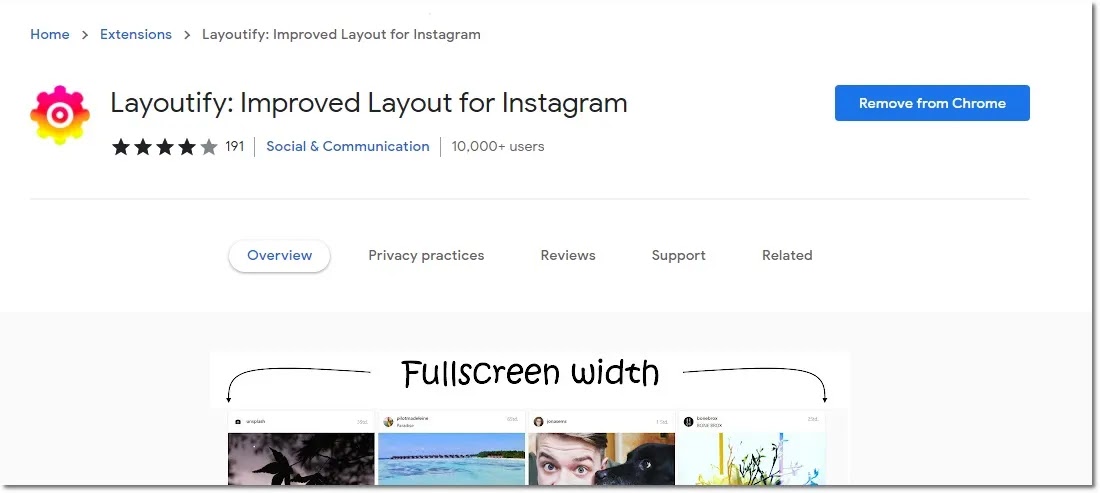The width and height of the screenshot is (1100, 493).
Task: Click the jonasemi profile avatar
Action: click(539, 421)
